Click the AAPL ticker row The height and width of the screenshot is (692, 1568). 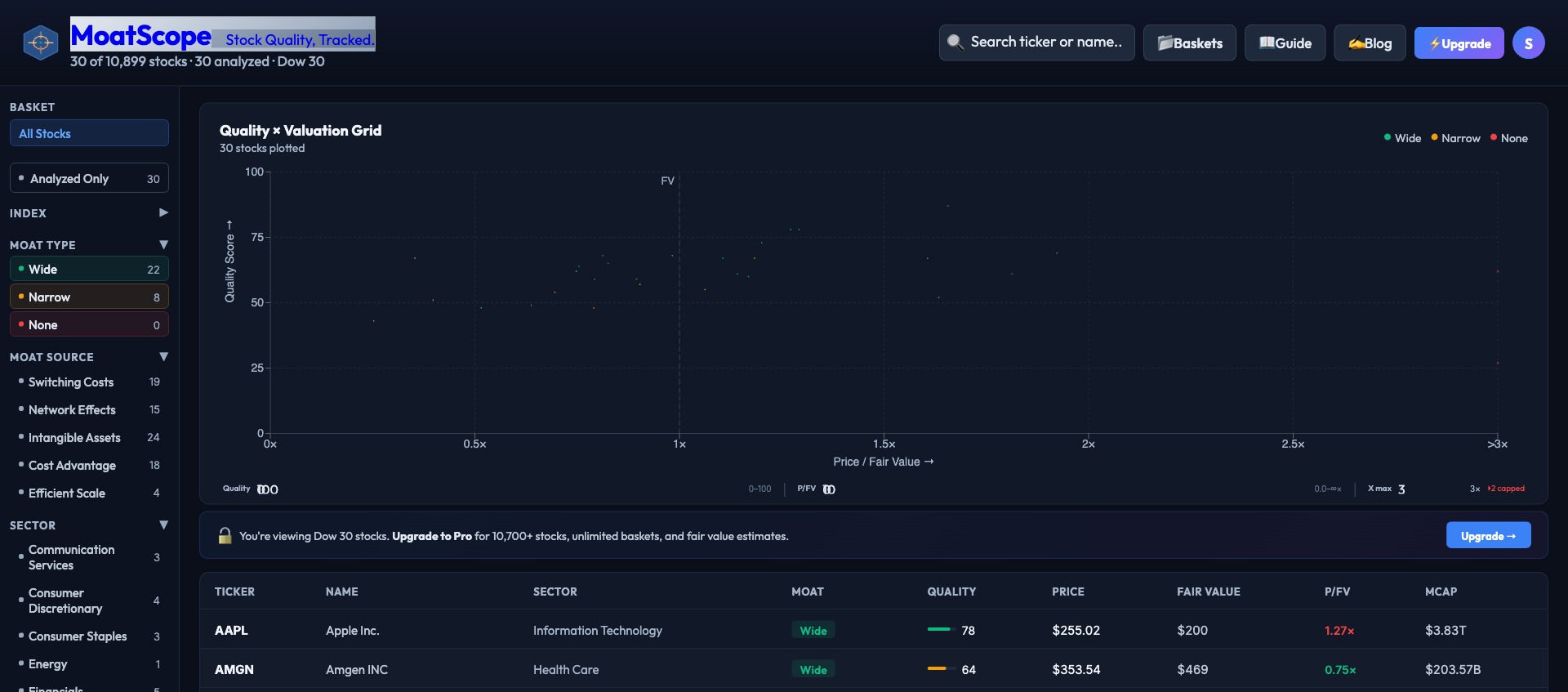coord(231,631)
